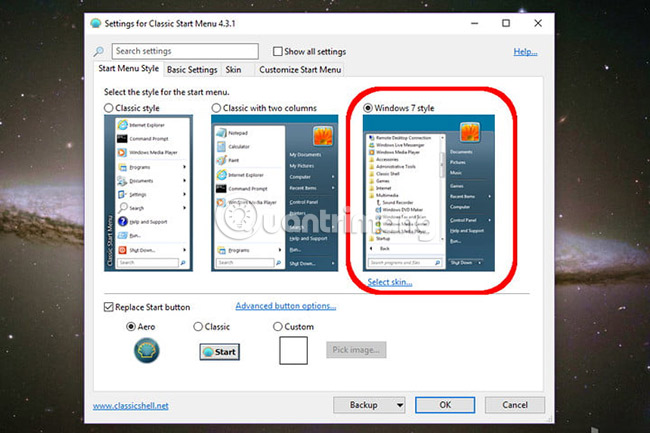Click the disabled Pick image button
Image resolution: width=650 pixels, height=433 pixels.
[x=356, y=350]
